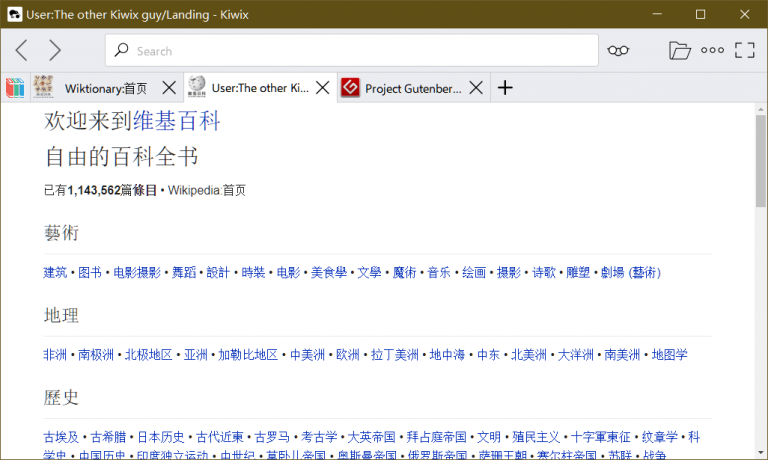Open the 拜占庭帝国 link
This screenshot has height=460, width=768.
[436, 437]
